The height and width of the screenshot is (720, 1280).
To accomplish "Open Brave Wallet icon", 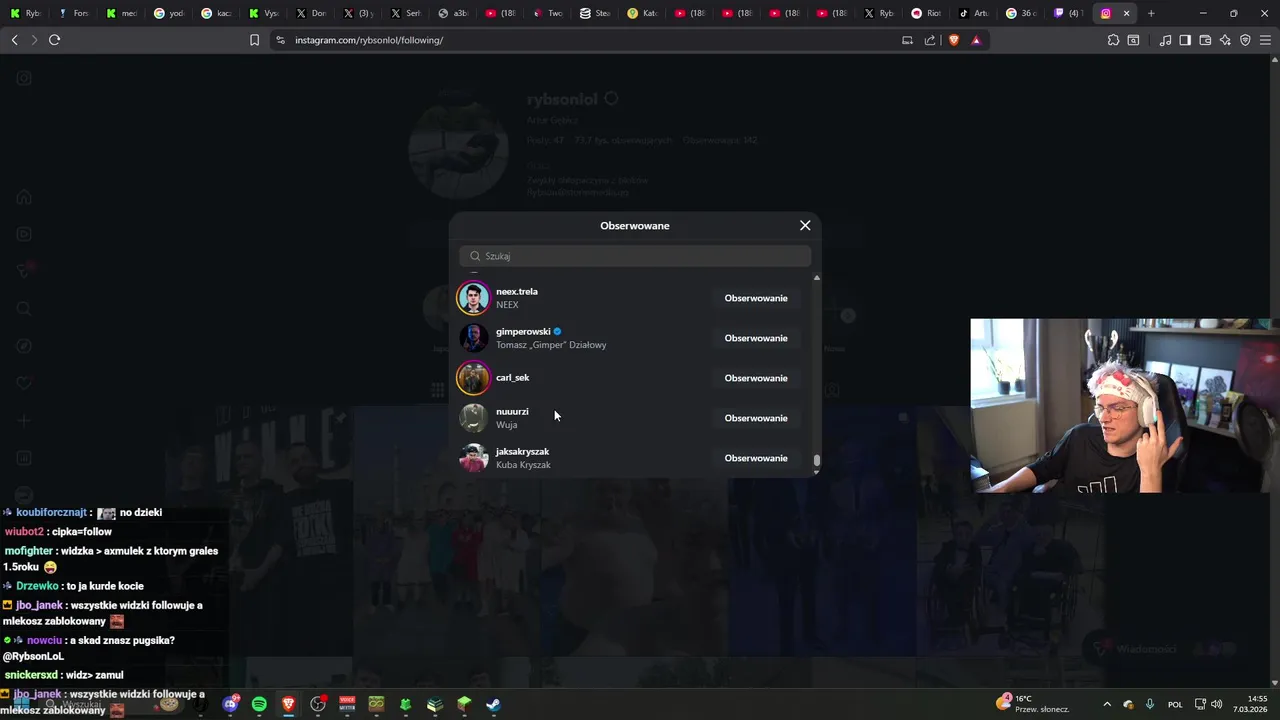I will click(x=1205, y=40).
